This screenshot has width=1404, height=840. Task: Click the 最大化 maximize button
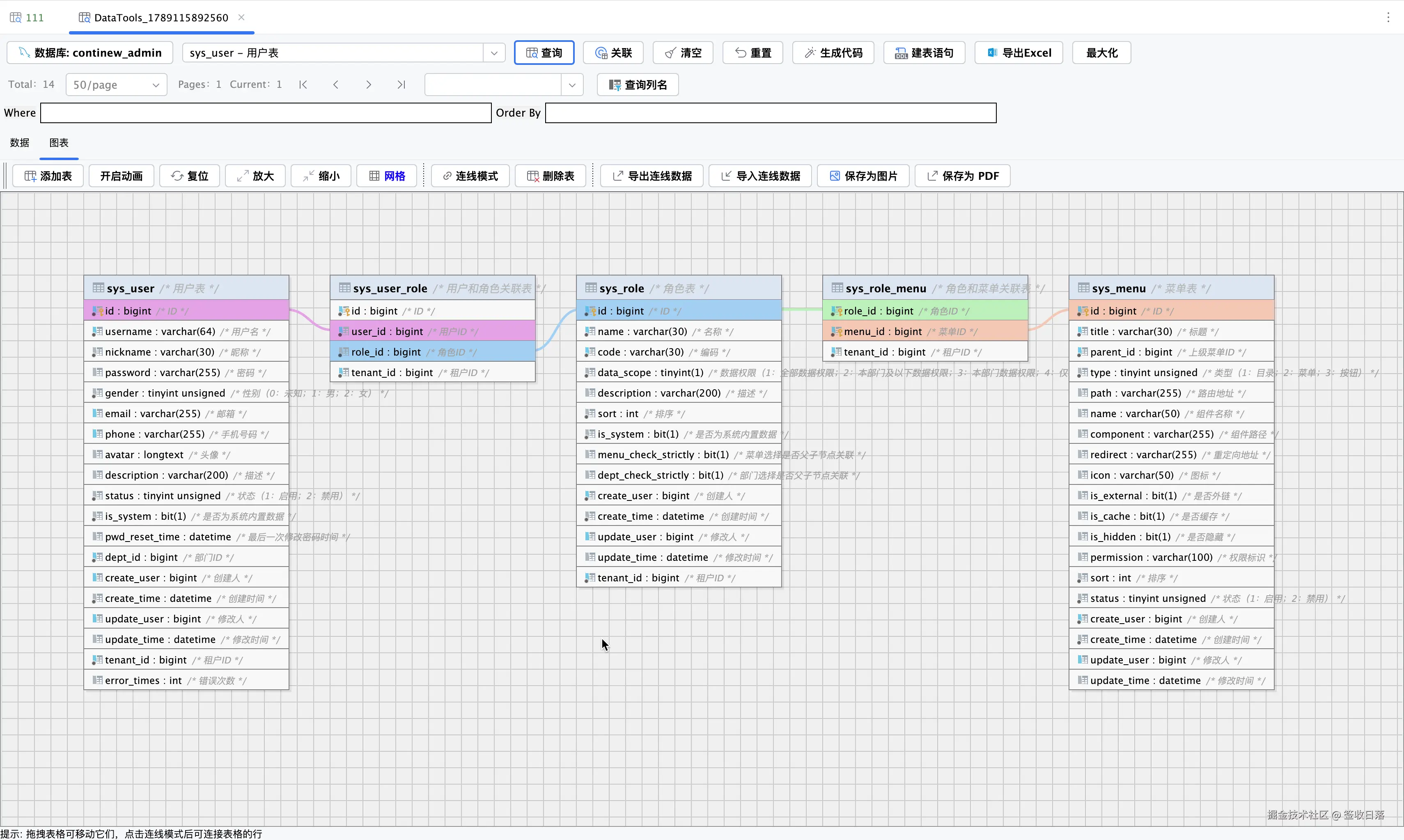(1101, 53)
